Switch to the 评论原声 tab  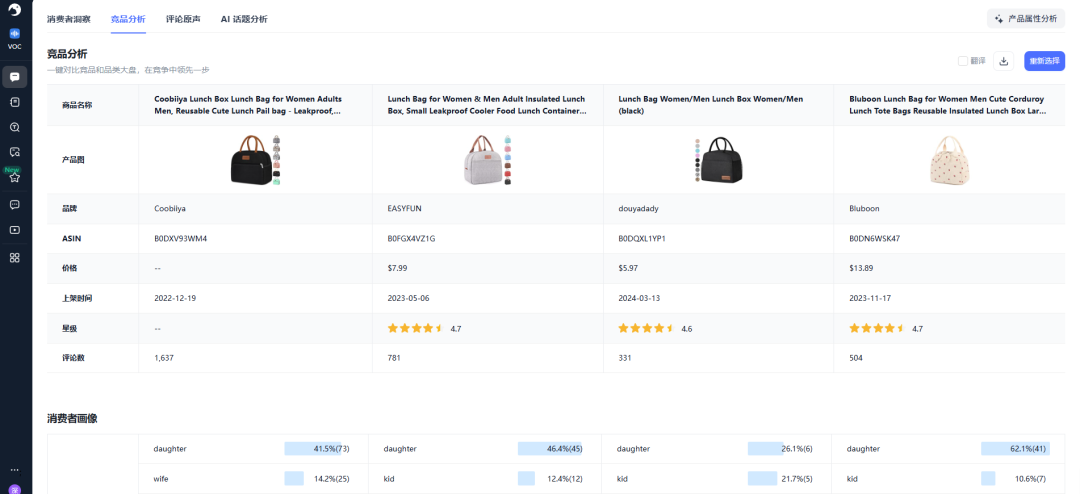pos(183,19)
